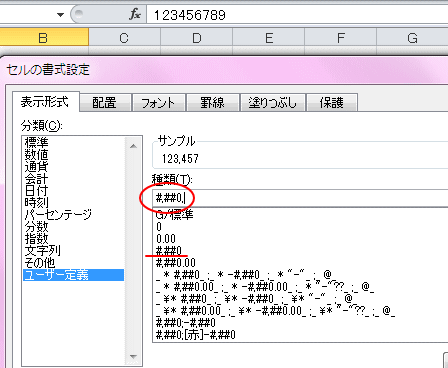Viewport: 448px width, 368px height.
Task: Select the _ ¥* #,##0.00_ accounting format
Action: (275, 311)
